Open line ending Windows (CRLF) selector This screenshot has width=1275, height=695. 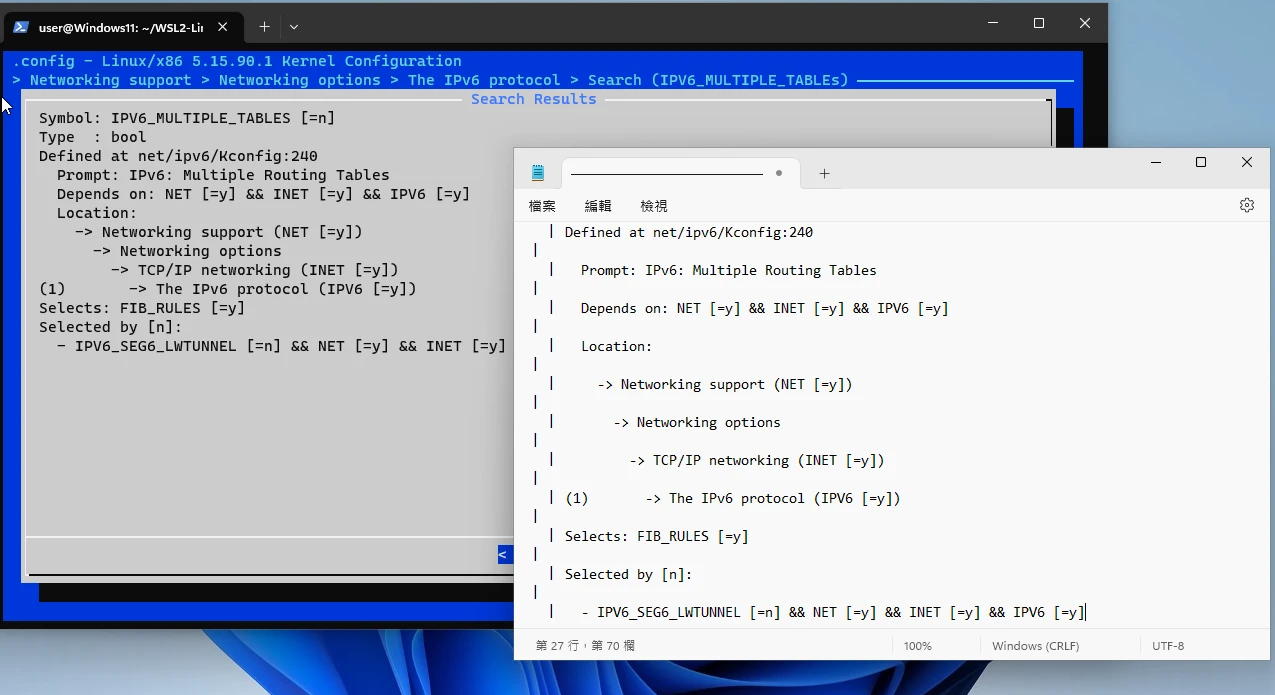(x=1035, y=646)
